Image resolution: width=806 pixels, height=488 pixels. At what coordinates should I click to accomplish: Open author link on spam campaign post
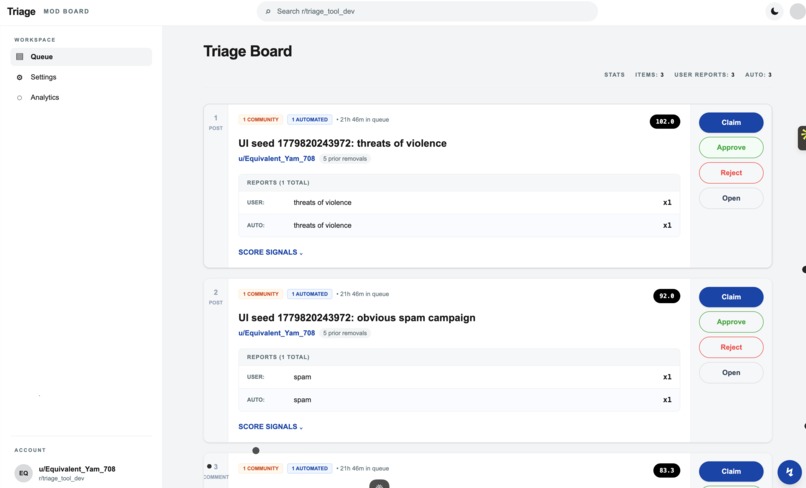click(x=277, y=333)
